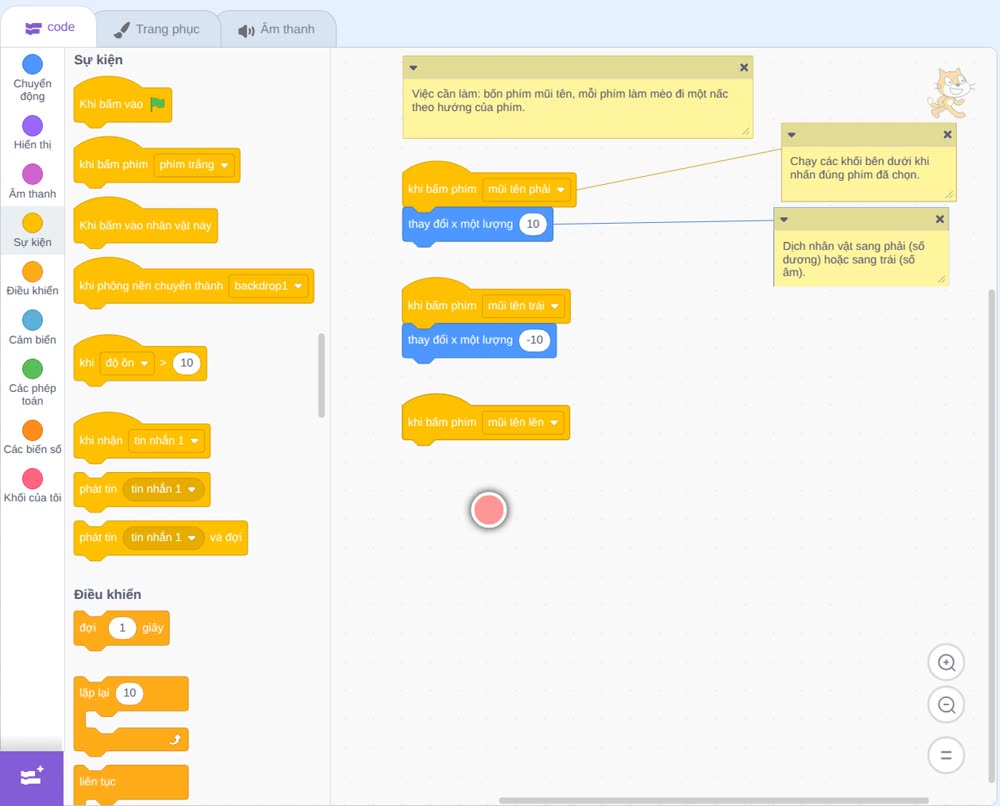Open the mũi tên trái key dropdown
The image size is (1000, 806).
click(x=523, y=306)
